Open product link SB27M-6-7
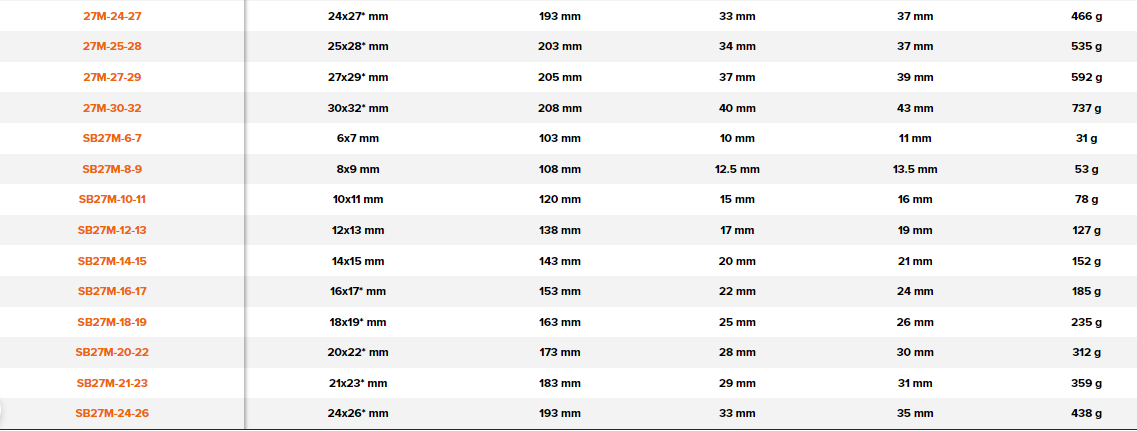This screenshot has height=431, width=1137. [x=112, y=138]
